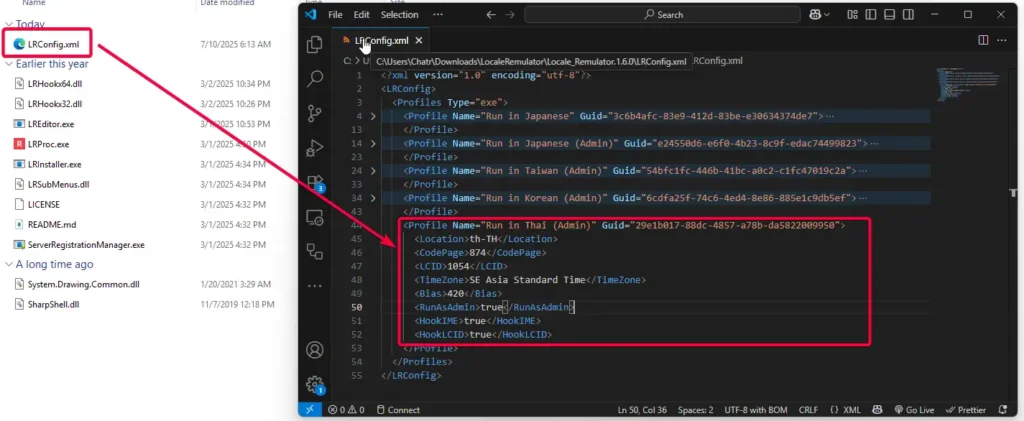
Task: Toggle the secondary side bar
Action: point(908,14)
